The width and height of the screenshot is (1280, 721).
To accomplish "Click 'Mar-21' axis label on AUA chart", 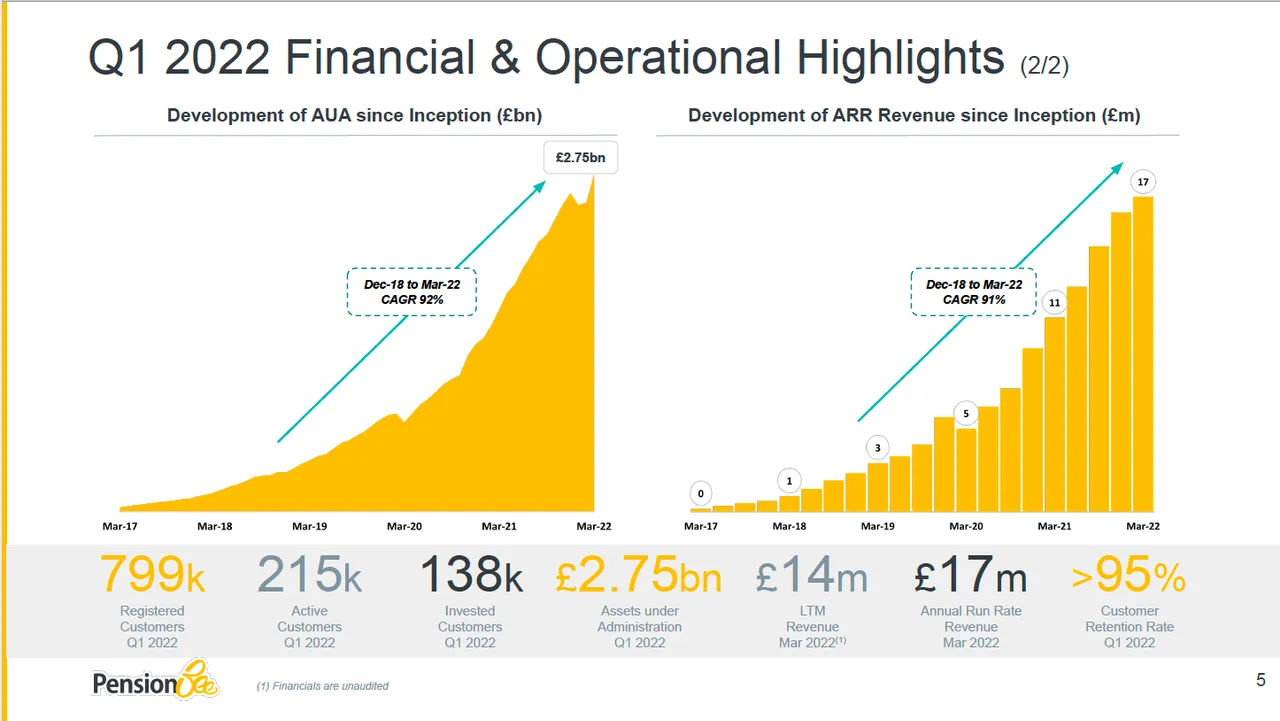I will click(499, 525).
